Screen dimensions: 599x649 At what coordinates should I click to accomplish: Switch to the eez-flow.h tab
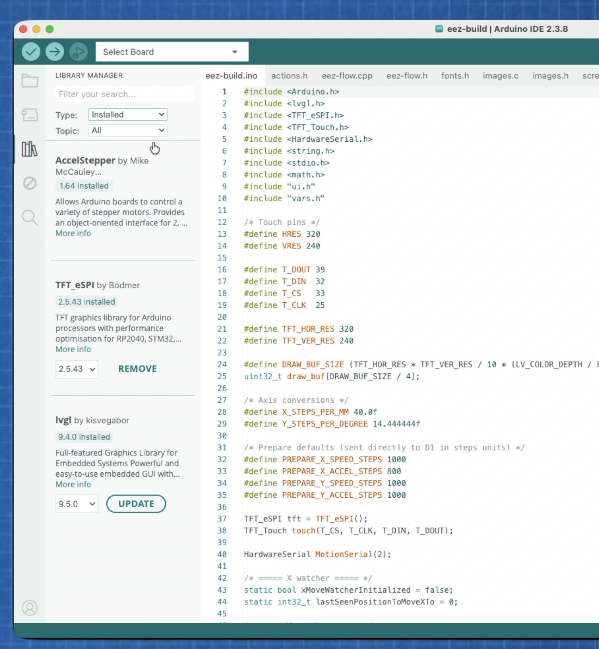[x=407, y=76]
